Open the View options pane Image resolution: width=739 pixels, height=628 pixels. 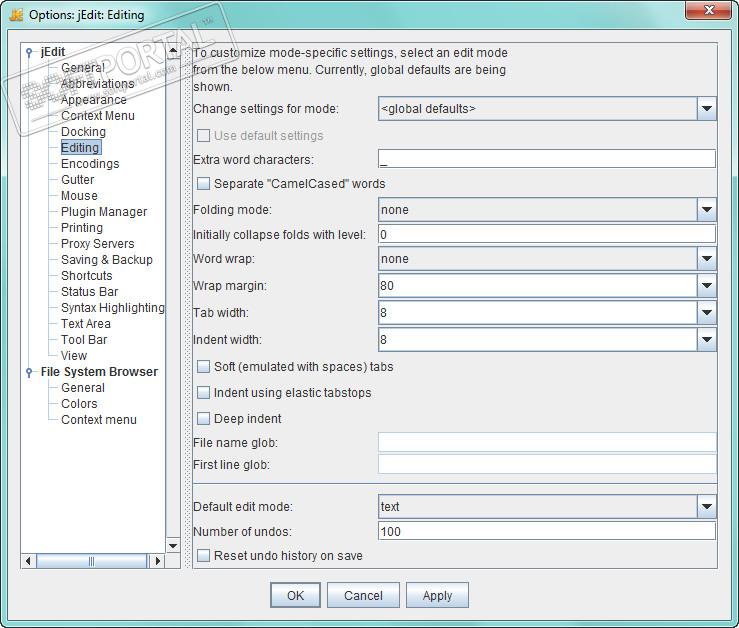tap(74, 356)
